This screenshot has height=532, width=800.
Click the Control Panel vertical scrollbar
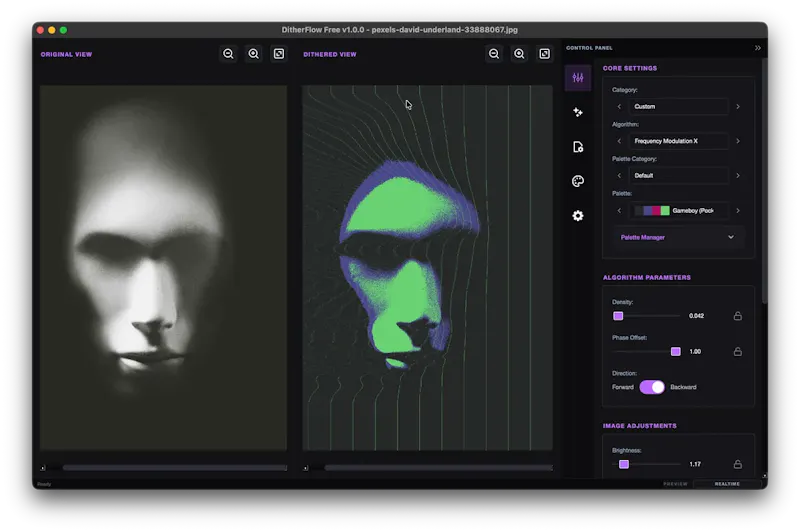pos(764,181)
